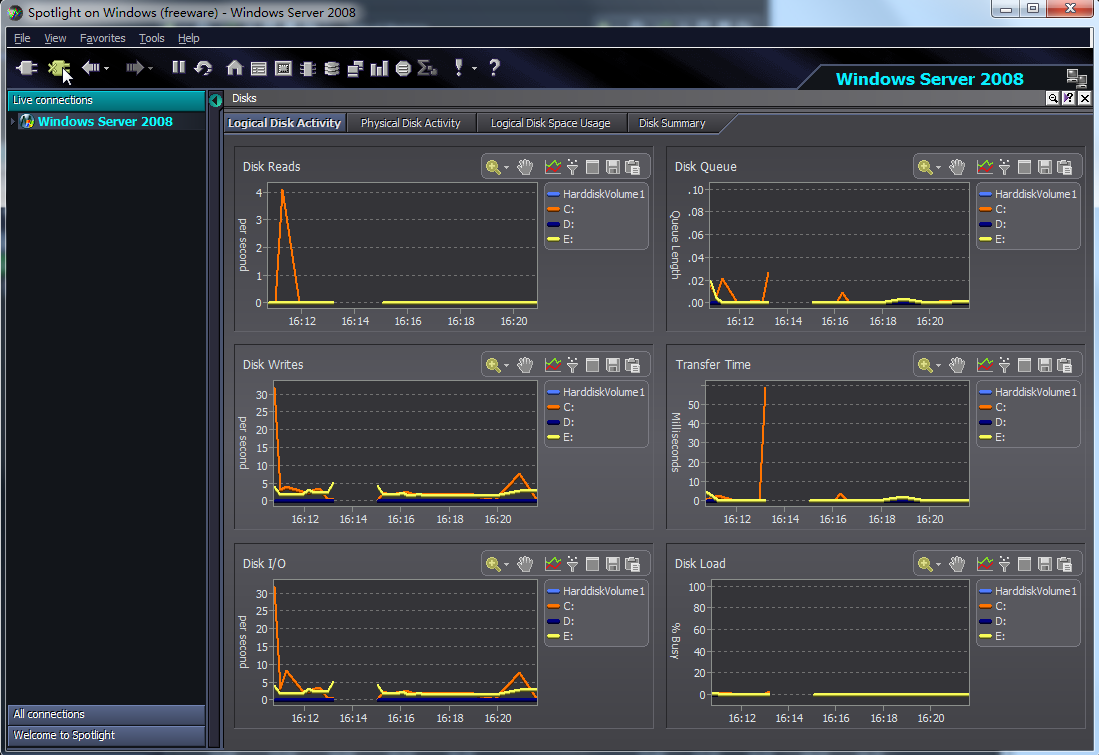Open the zoom dropdown arrow in Transfer Time
Screen dimensions: 1099x755
pyautogui.click(x=938, y=366)
